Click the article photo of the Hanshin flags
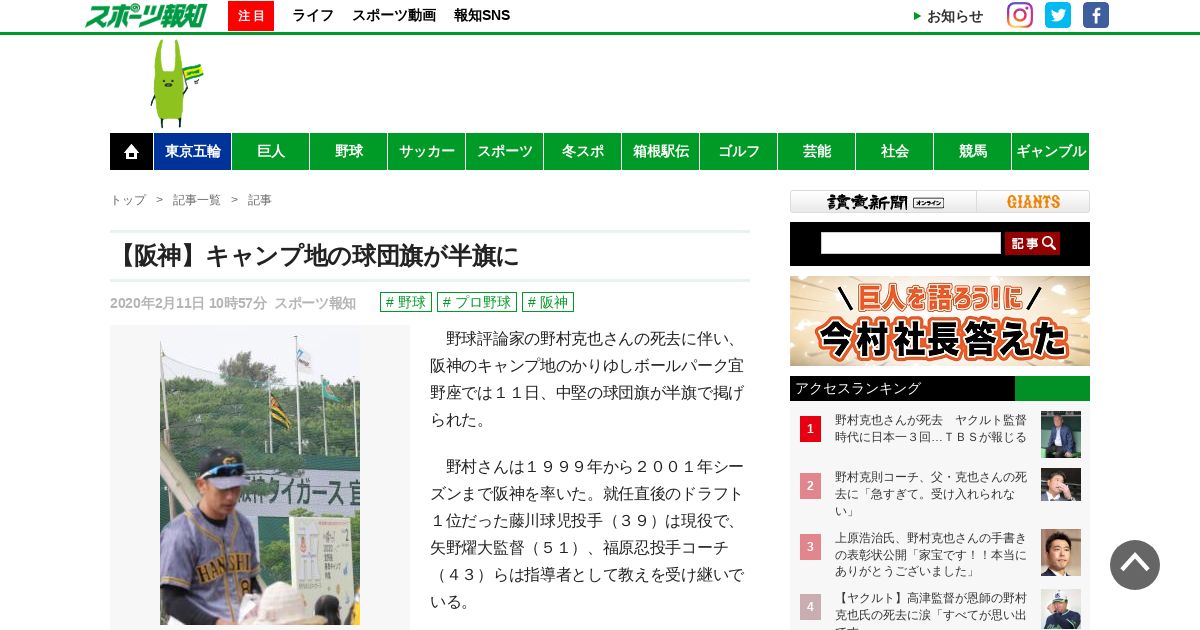 point(260,478)
